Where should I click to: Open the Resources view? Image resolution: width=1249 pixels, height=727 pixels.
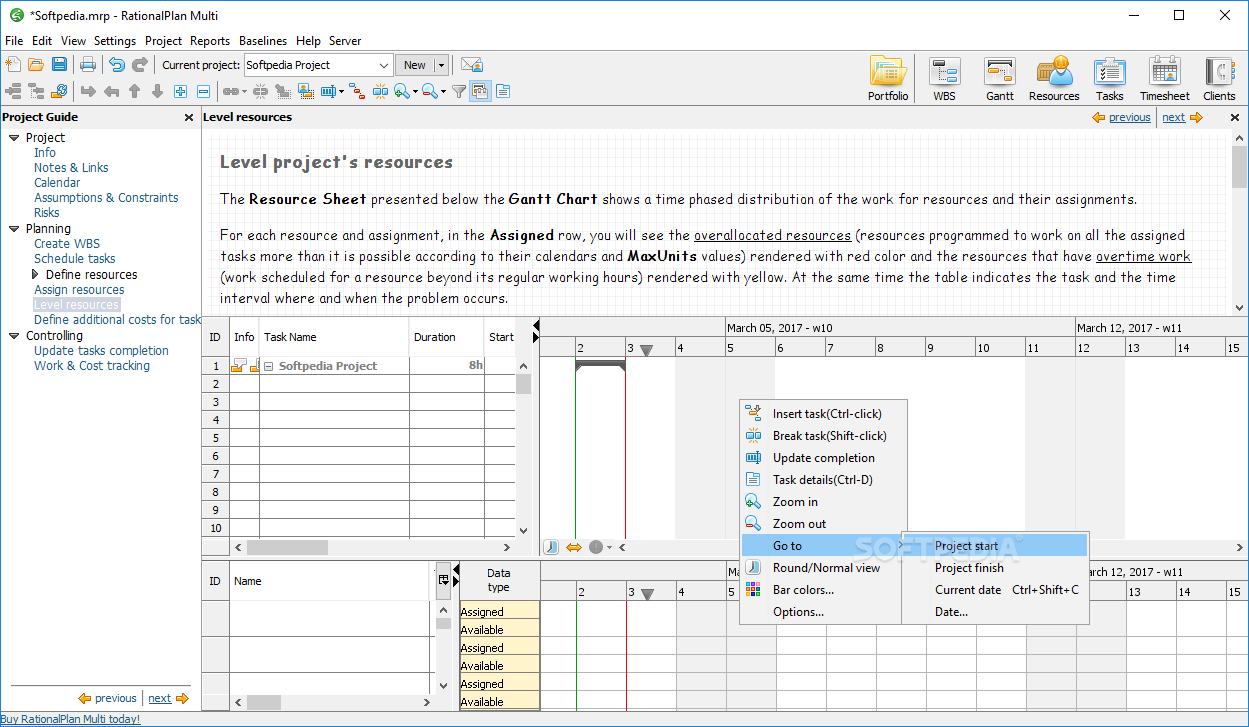[x=1054, y=79]
